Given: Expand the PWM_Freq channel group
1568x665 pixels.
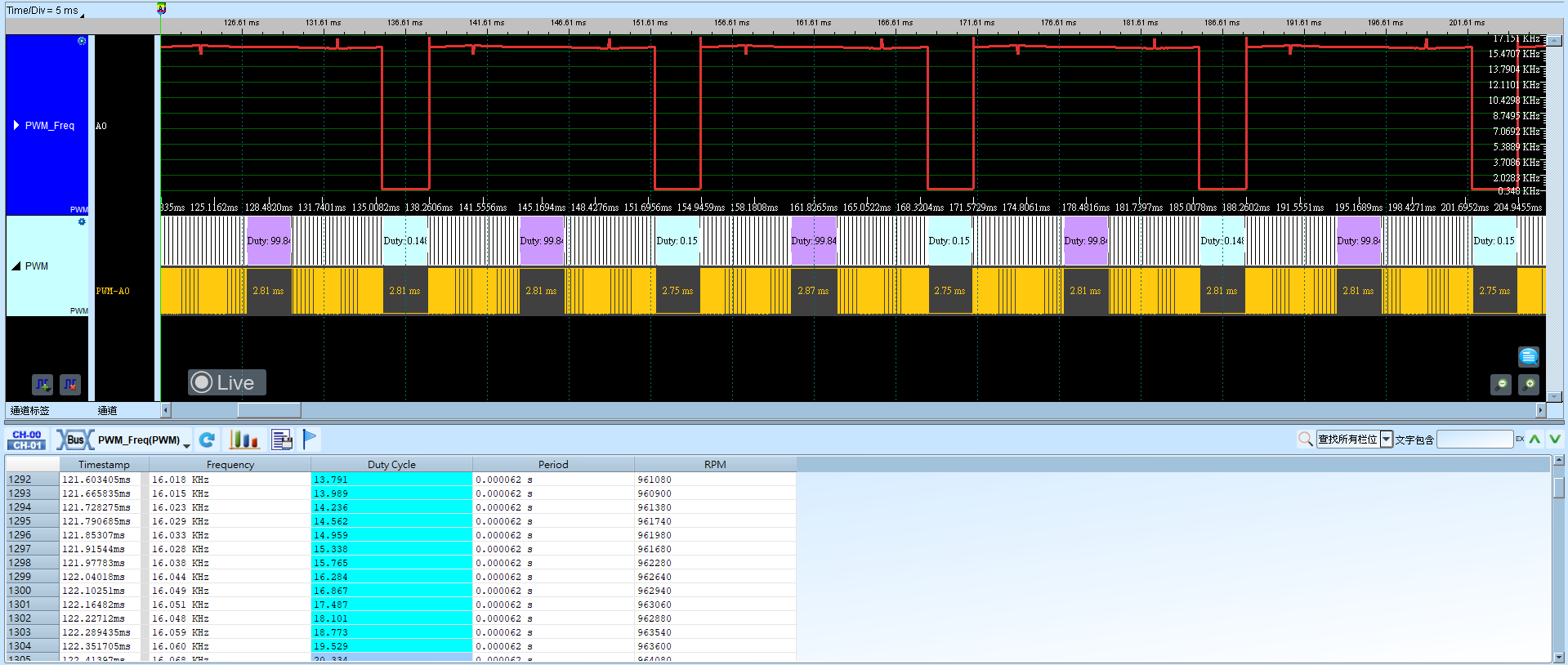Looking at the screenshot, I should 16,125.
